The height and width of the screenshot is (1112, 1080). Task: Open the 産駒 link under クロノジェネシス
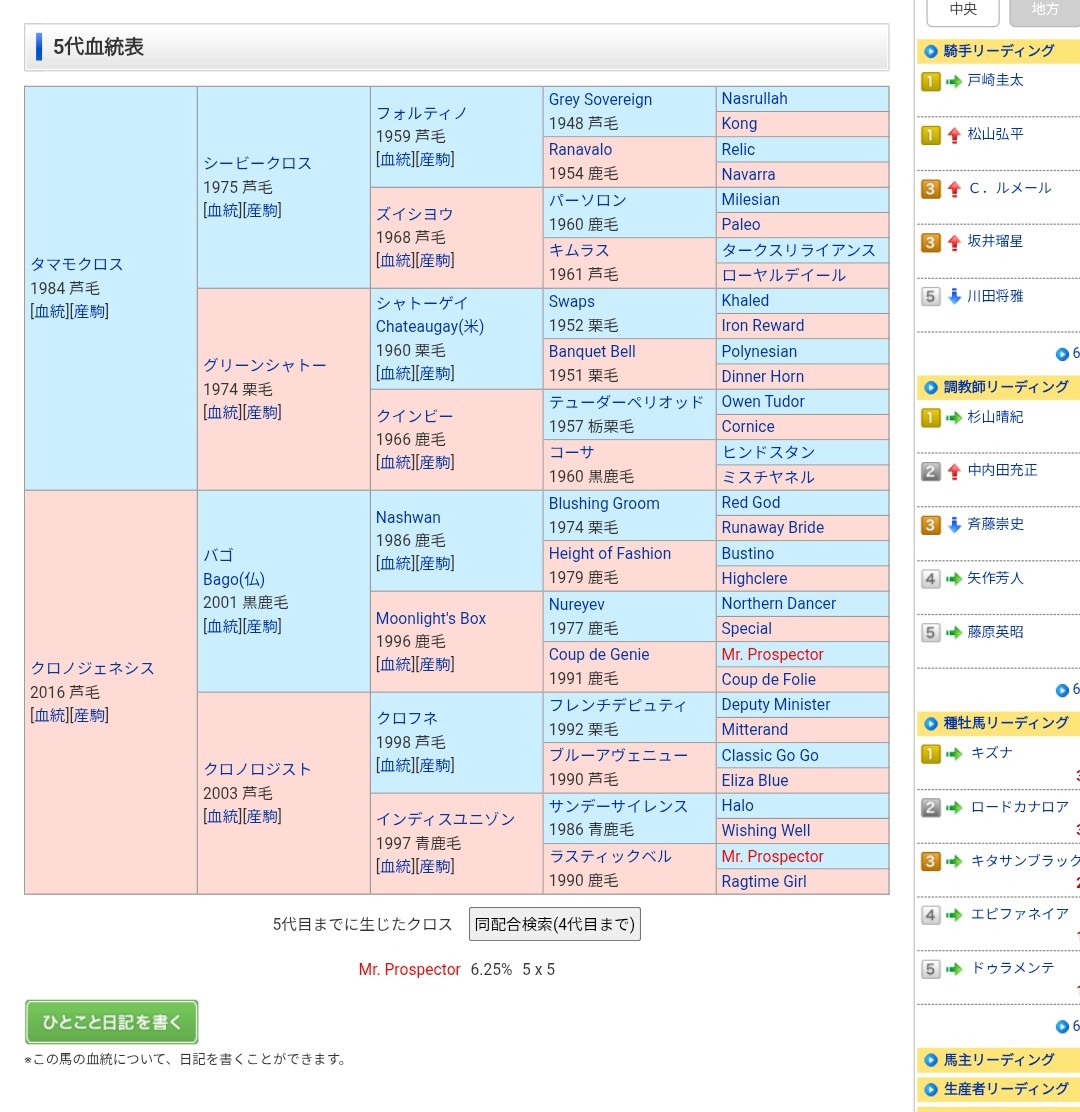(x=89, y=715)
